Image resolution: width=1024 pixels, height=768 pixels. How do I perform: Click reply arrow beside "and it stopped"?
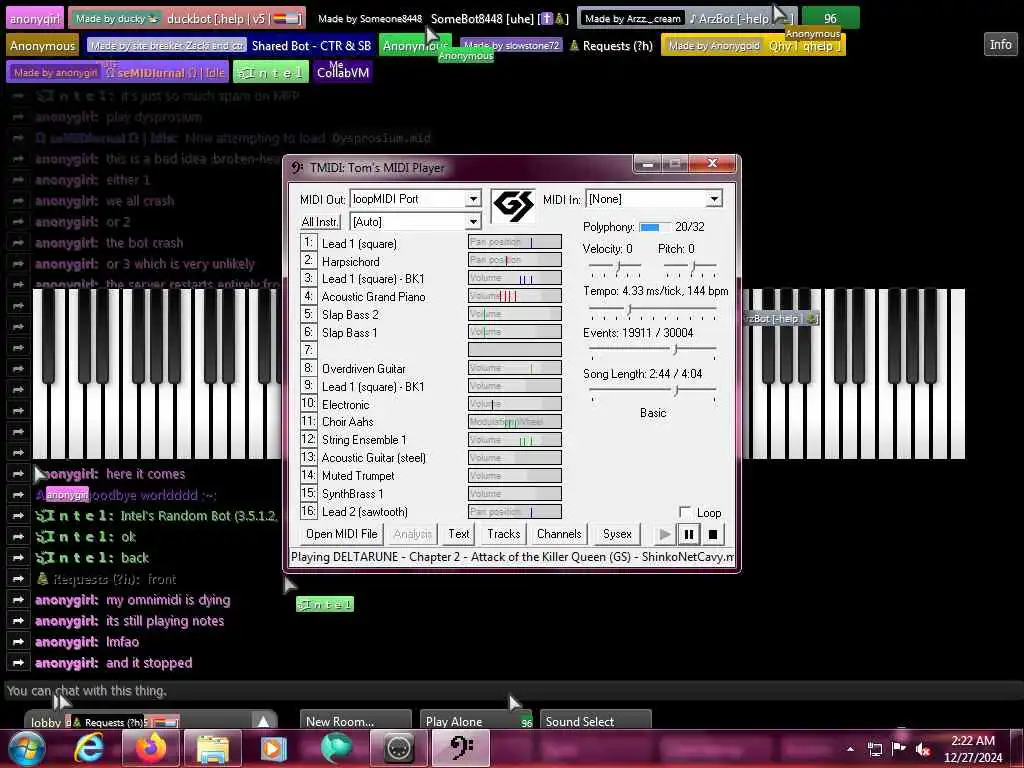click(x=18, y=663)
